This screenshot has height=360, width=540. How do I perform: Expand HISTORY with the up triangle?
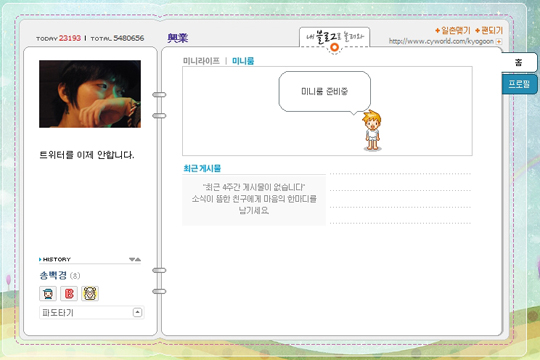[138, 259]
